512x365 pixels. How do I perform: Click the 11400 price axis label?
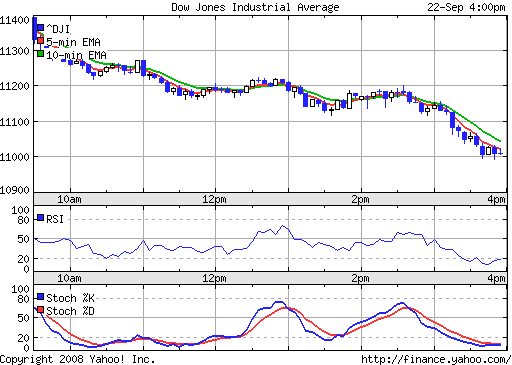click(15, 20)
